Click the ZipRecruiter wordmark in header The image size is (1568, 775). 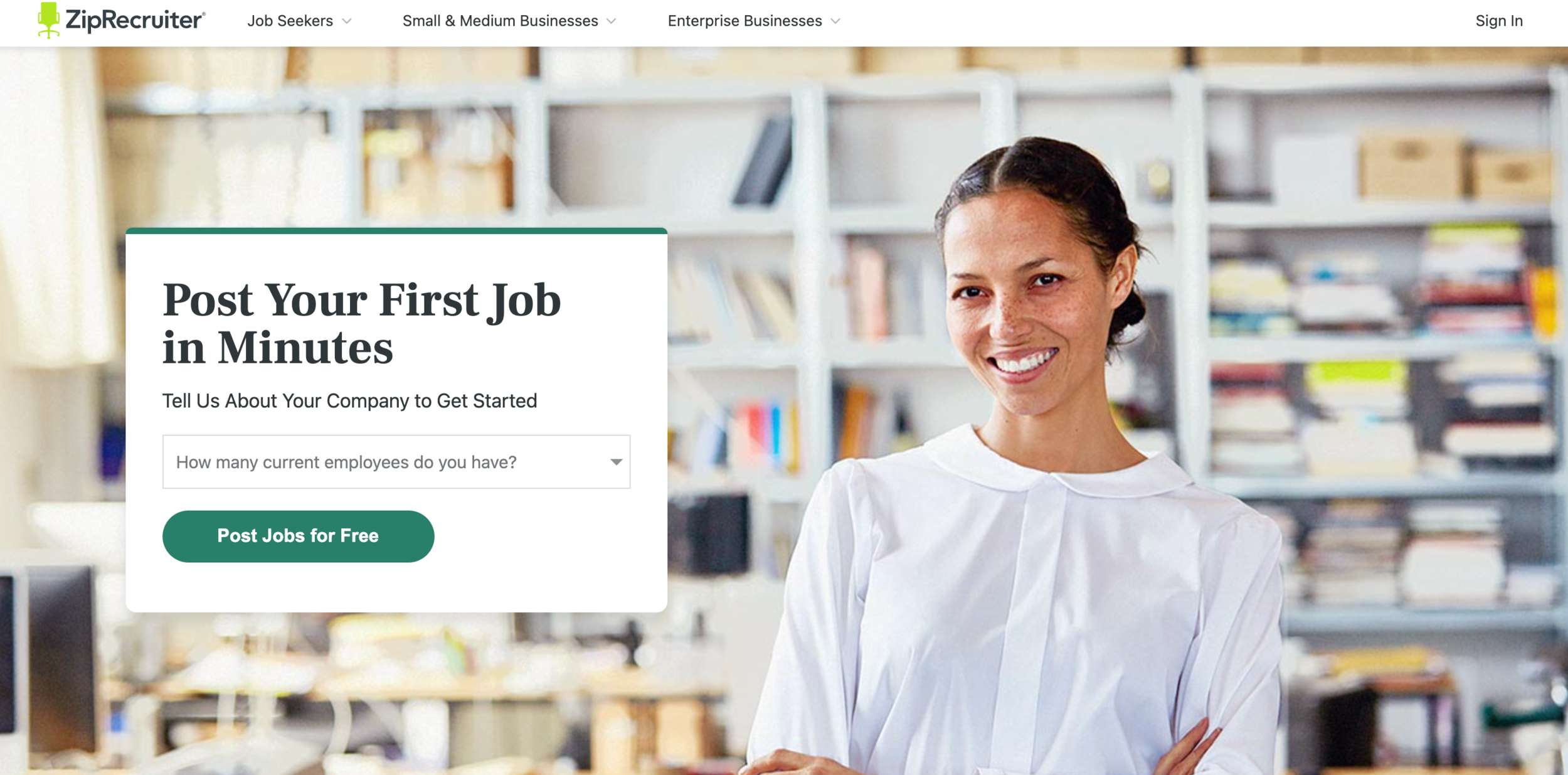coord(135,20)
